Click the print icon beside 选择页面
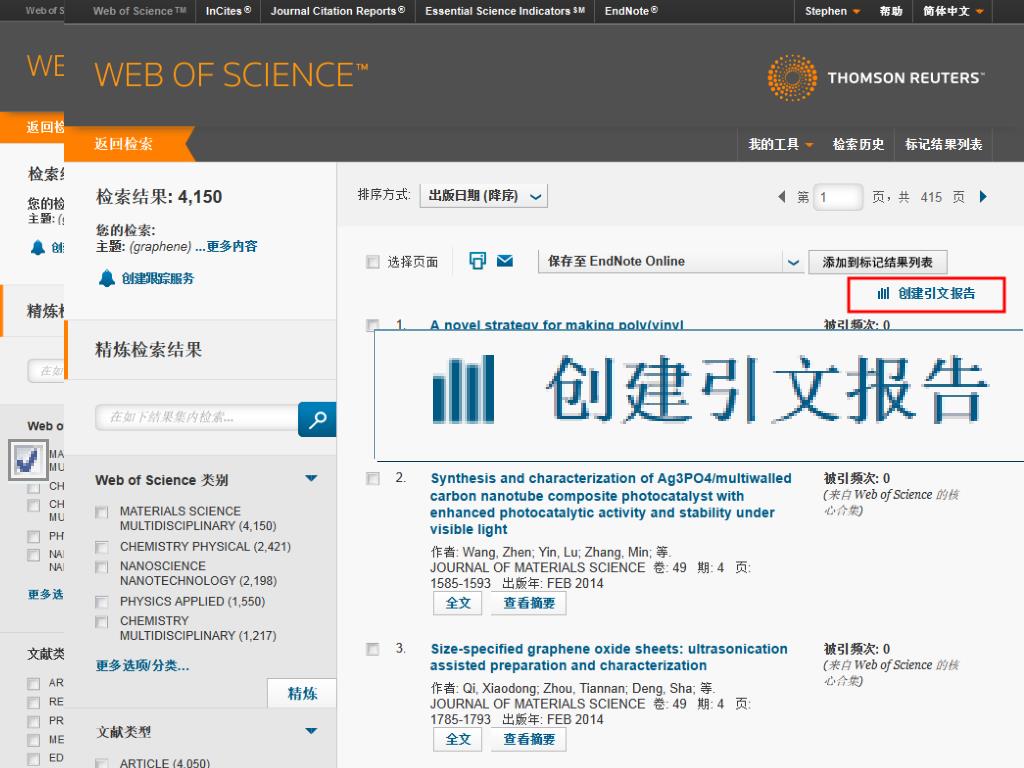 pyautogui.click(x=477, y=261)
